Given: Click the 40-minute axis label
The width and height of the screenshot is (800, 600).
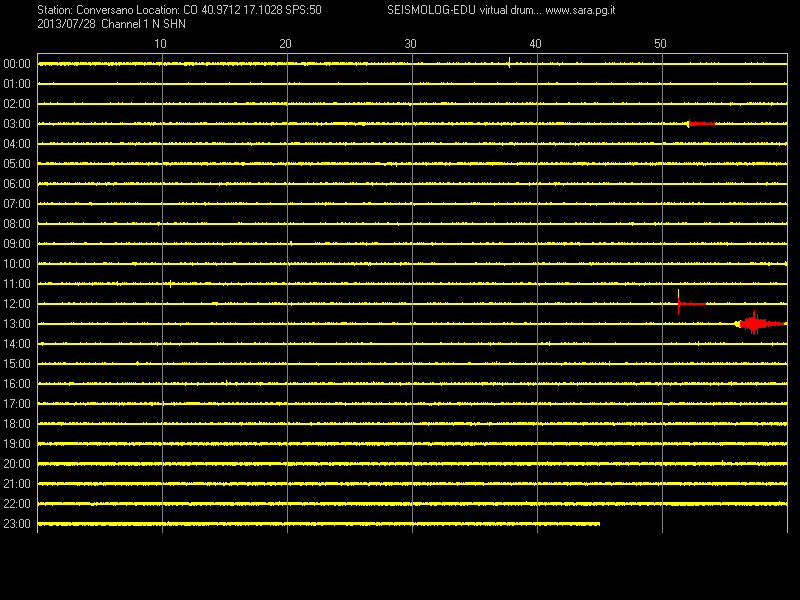Looking at the screenshot, I should point(535,44).
